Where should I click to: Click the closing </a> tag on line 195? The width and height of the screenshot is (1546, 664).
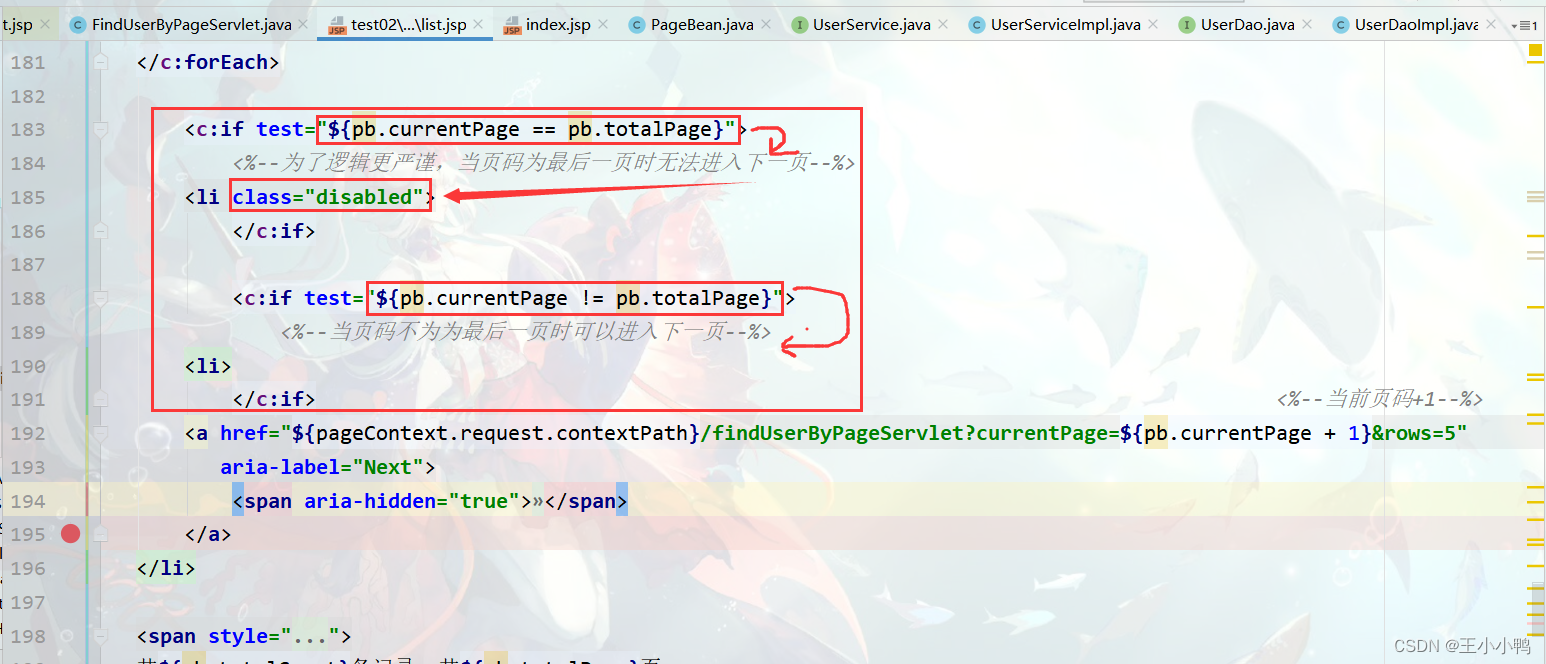coord(208,534)
